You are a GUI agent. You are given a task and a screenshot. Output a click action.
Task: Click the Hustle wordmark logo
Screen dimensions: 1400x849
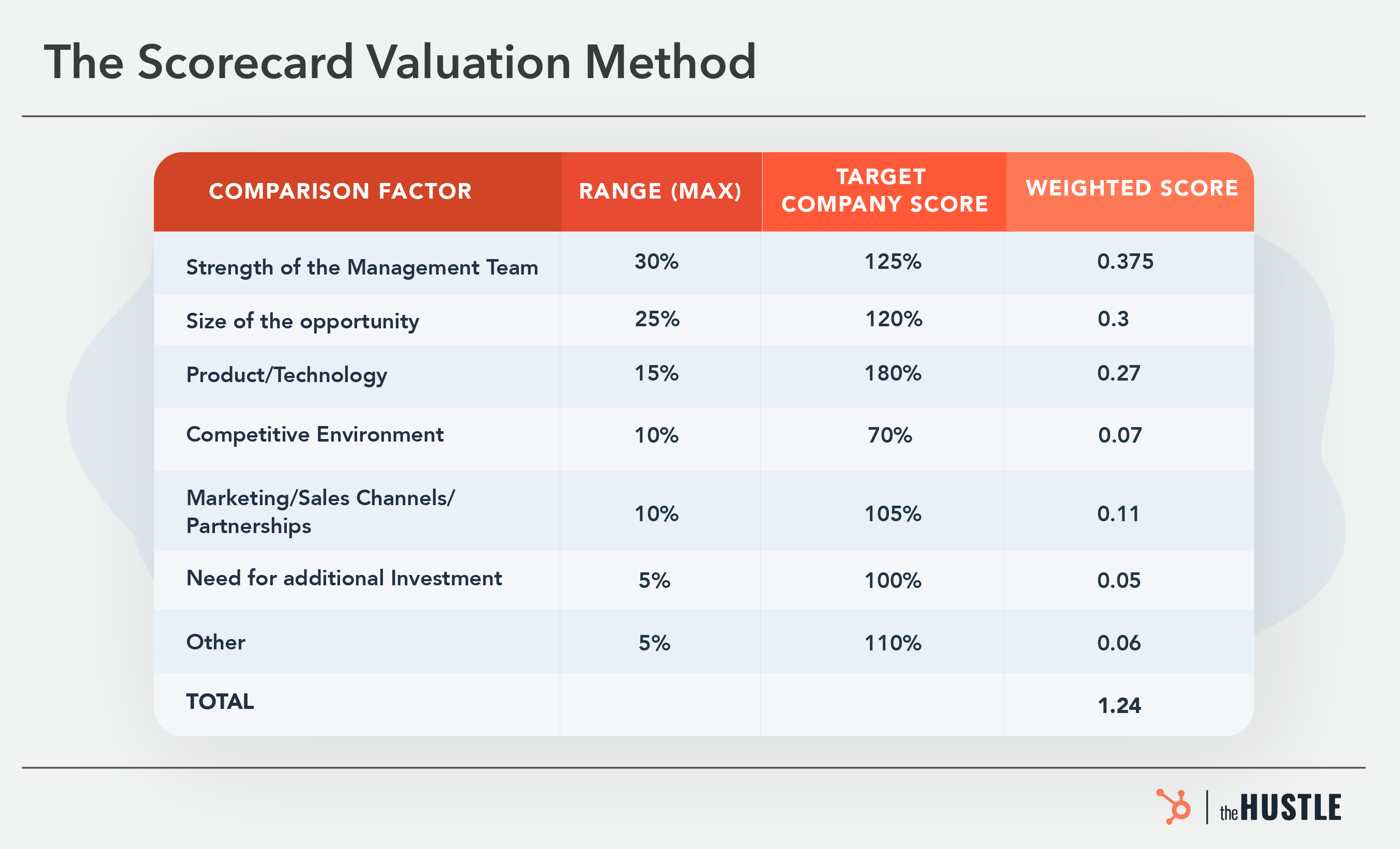pyautogui.click(x=1280, y=808)
